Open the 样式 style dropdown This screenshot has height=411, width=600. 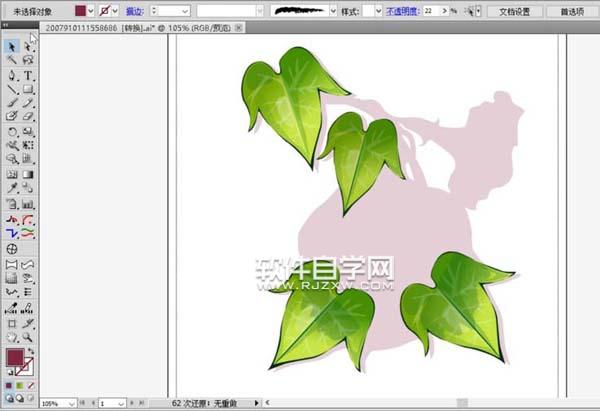378,11
